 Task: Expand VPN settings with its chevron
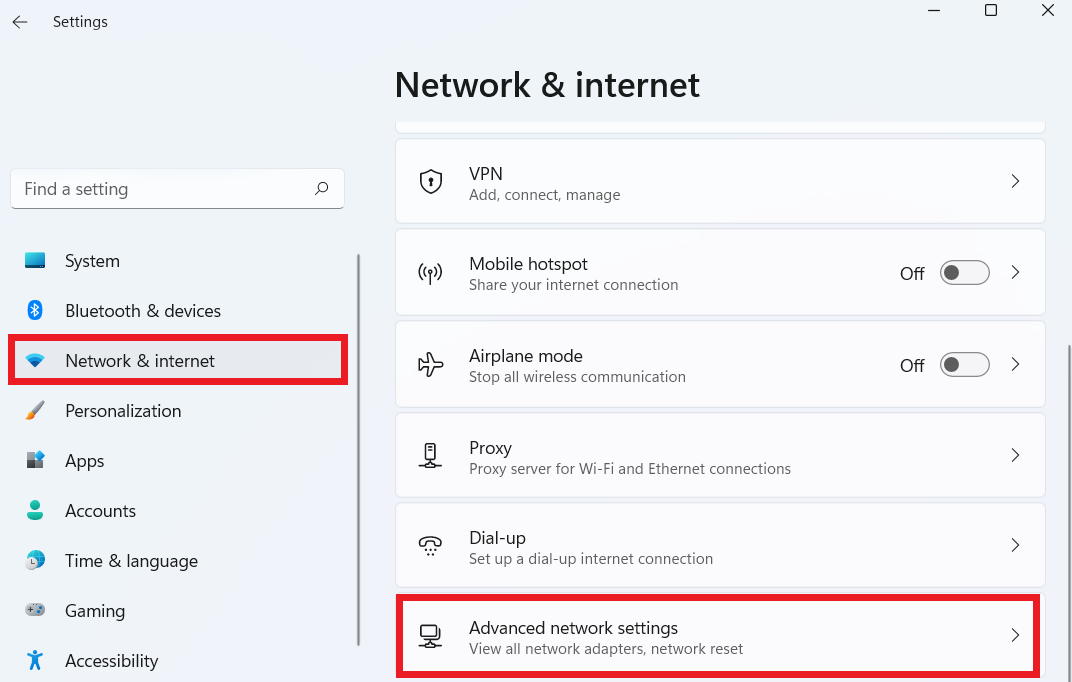point(1015,182)
